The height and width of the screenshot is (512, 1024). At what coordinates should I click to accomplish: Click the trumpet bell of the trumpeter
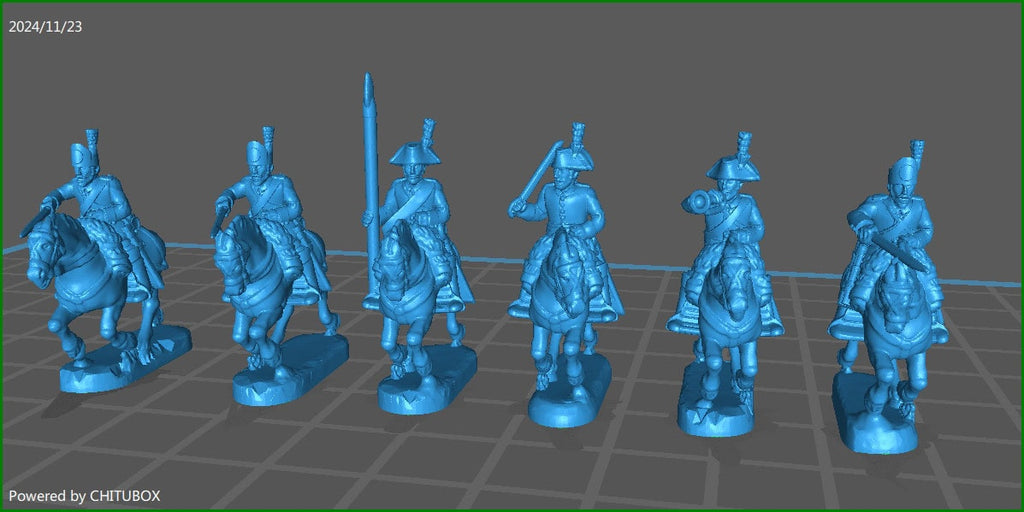(x=690, y=206)
